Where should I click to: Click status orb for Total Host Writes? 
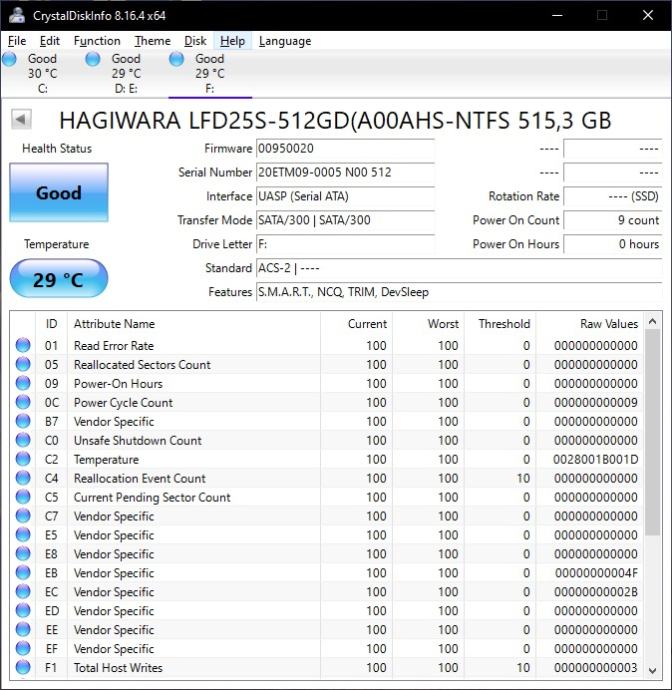23,668
